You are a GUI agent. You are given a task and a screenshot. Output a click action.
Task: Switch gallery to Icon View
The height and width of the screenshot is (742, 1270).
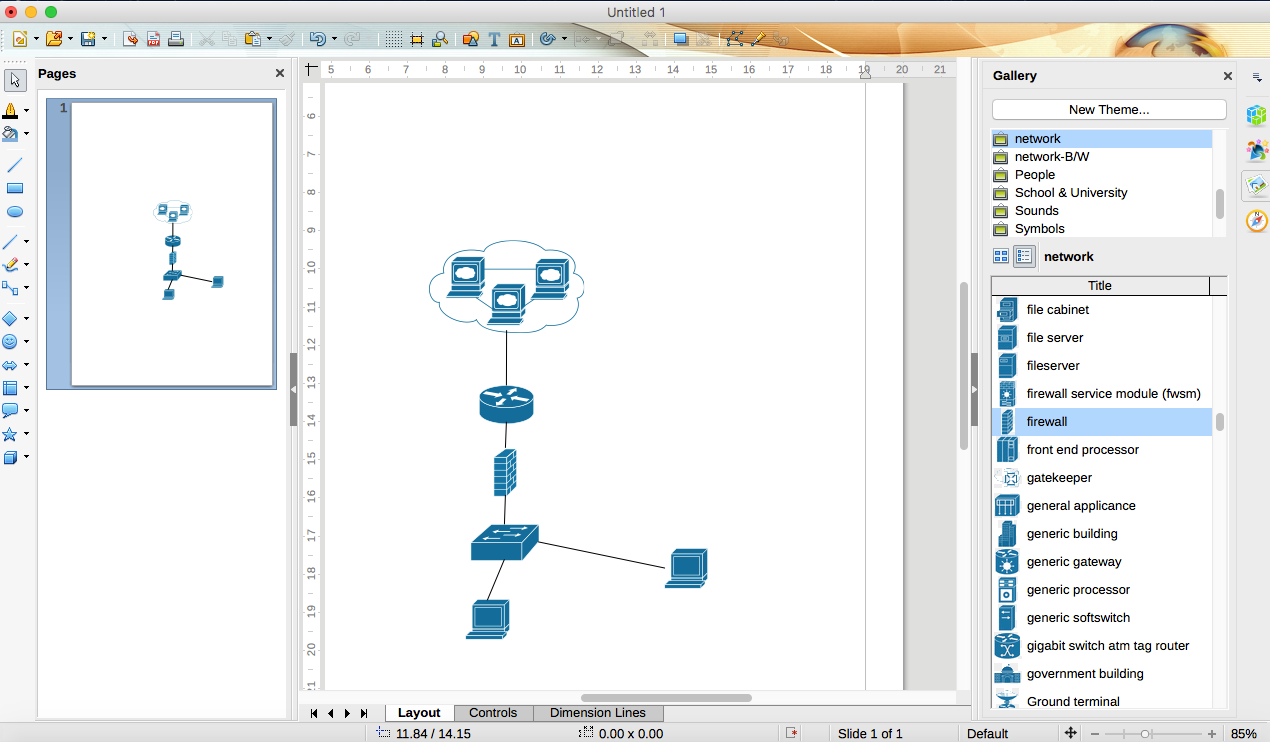[1001, 257]
